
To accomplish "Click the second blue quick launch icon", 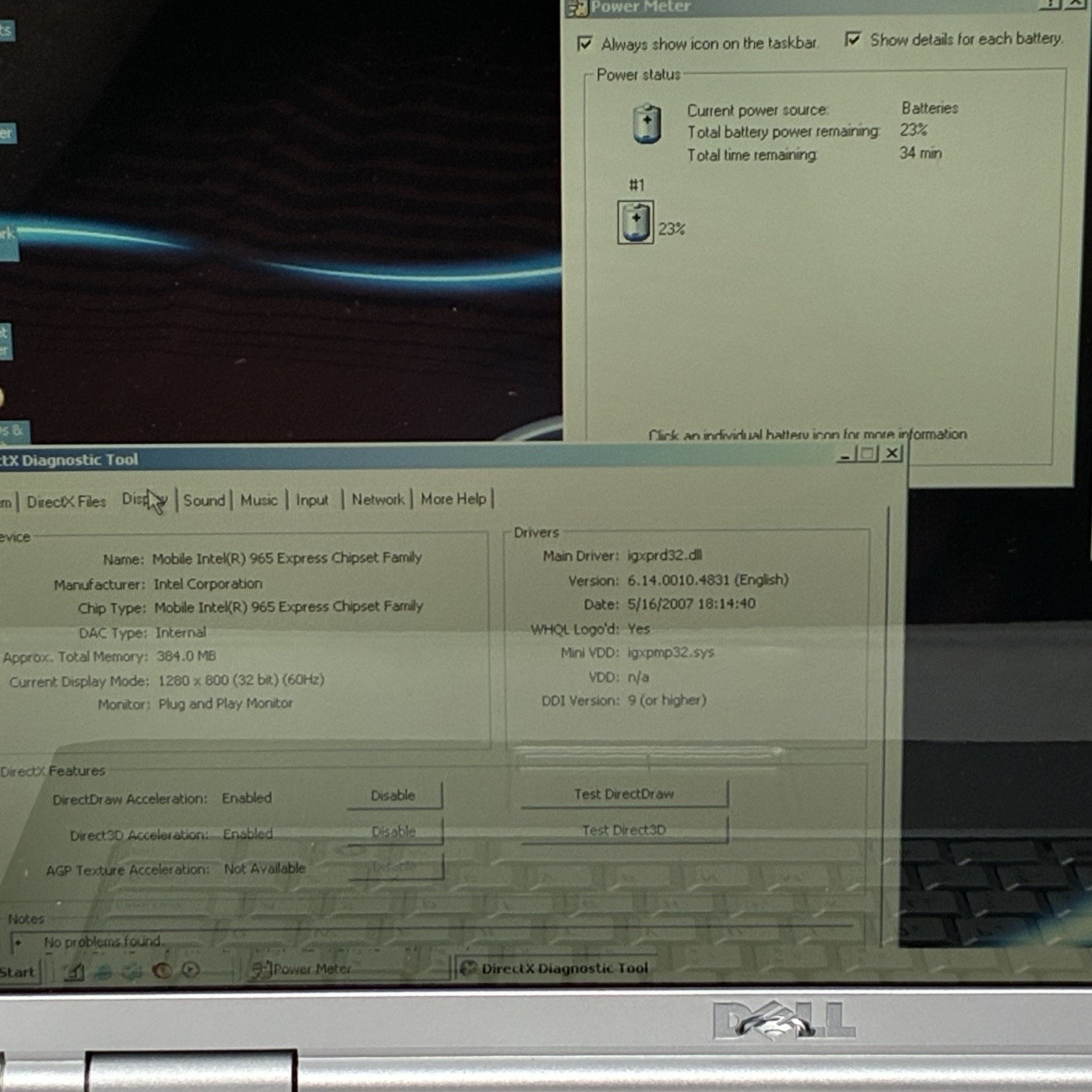I will point(103,971).
